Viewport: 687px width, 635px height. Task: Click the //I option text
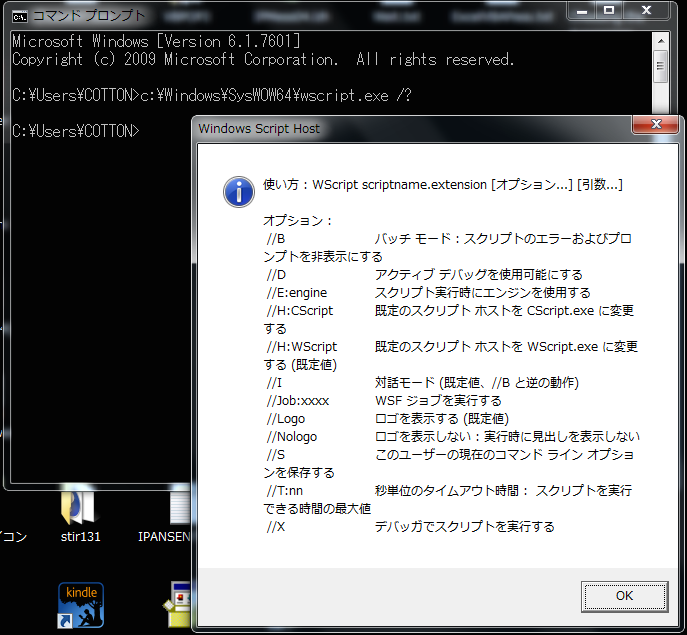[x=274, y=383]
